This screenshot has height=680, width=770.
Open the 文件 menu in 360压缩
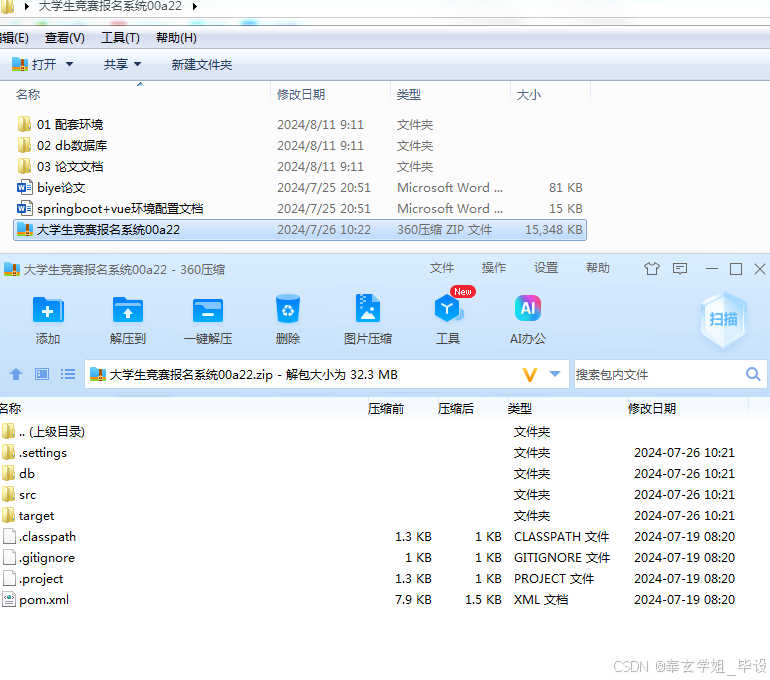(x=442, y=268)
